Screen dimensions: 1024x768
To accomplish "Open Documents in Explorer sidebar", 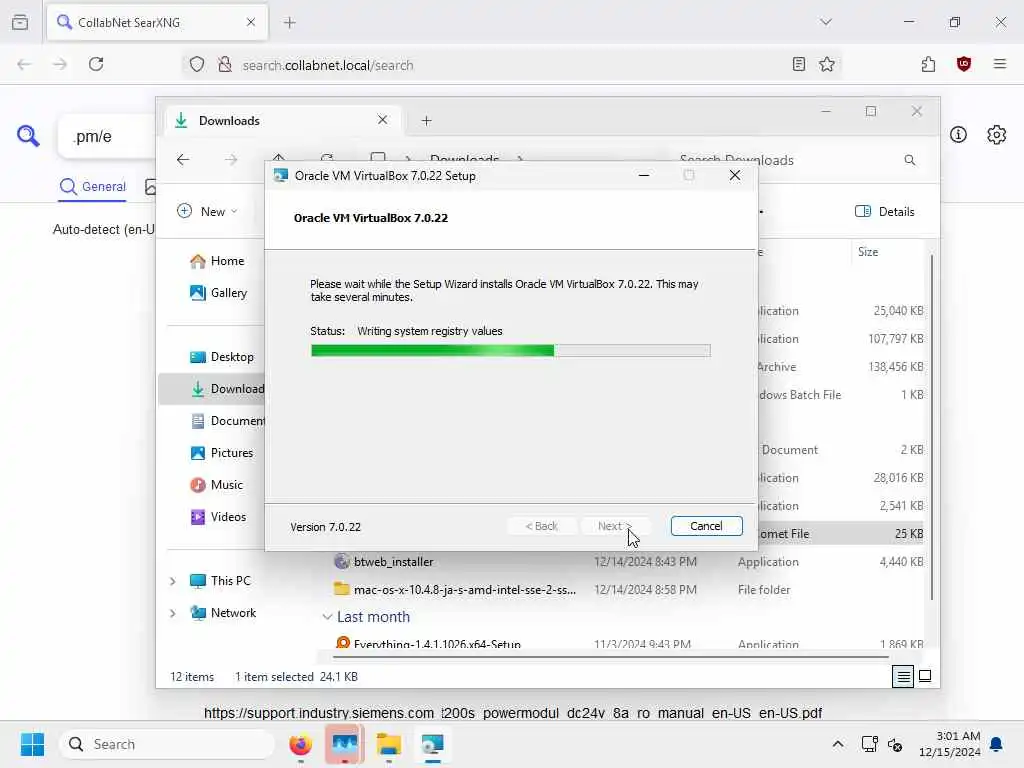I will [x=227, y=421].
